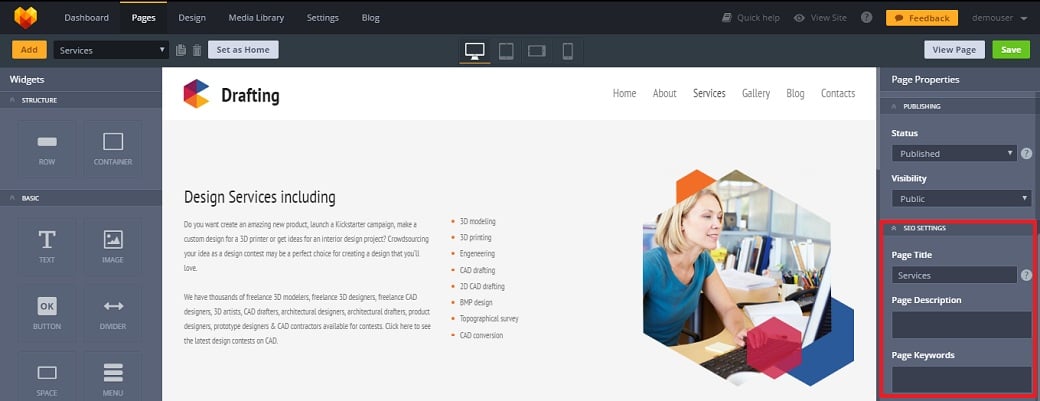
Task: Open the Services page selector dropdown
Action: [111, 50]
